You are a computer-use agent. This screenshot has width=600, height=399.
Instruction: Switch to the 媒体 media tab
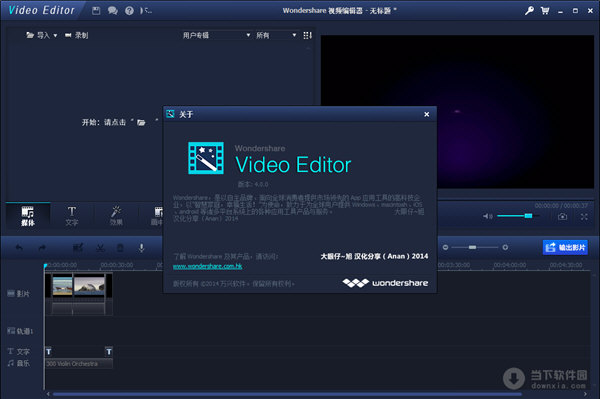tap(28, 215)
